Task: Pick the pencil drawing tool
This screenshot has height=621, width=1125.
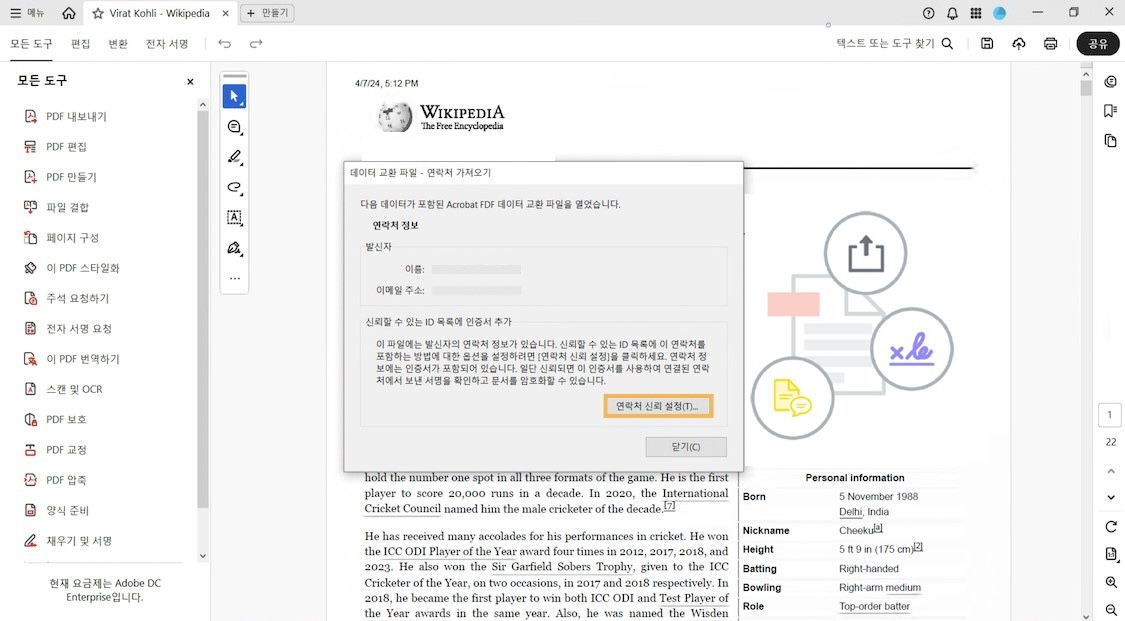Action: (x=234, y=157)
